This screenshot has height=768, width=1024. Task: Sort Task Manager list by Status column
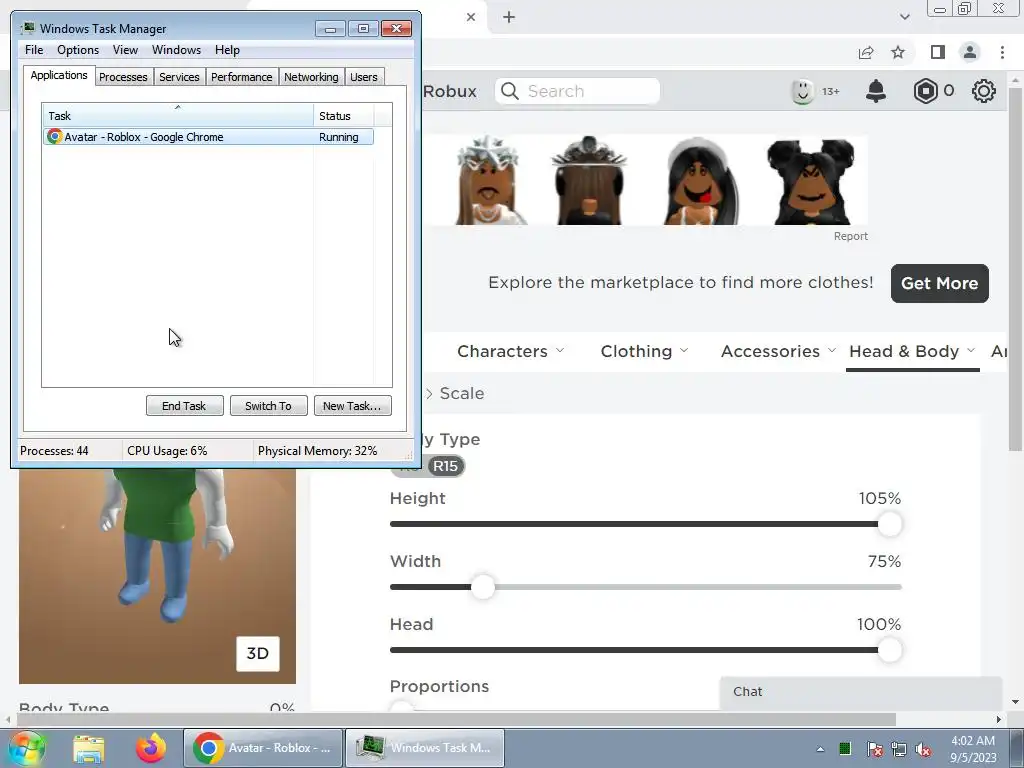pyautogui.click(x=344, y=116)
